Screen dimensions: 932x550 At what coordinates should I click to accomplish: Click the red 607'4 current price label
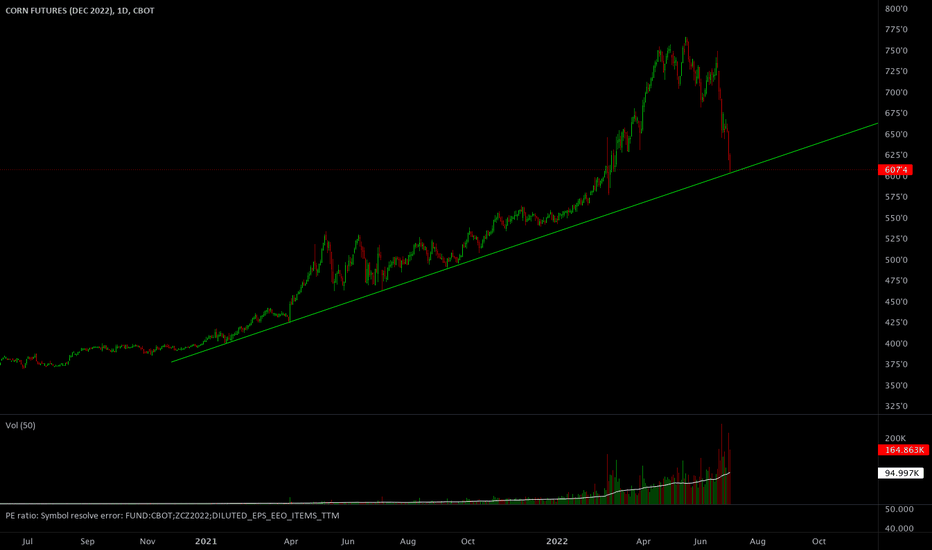pos(895,170)
